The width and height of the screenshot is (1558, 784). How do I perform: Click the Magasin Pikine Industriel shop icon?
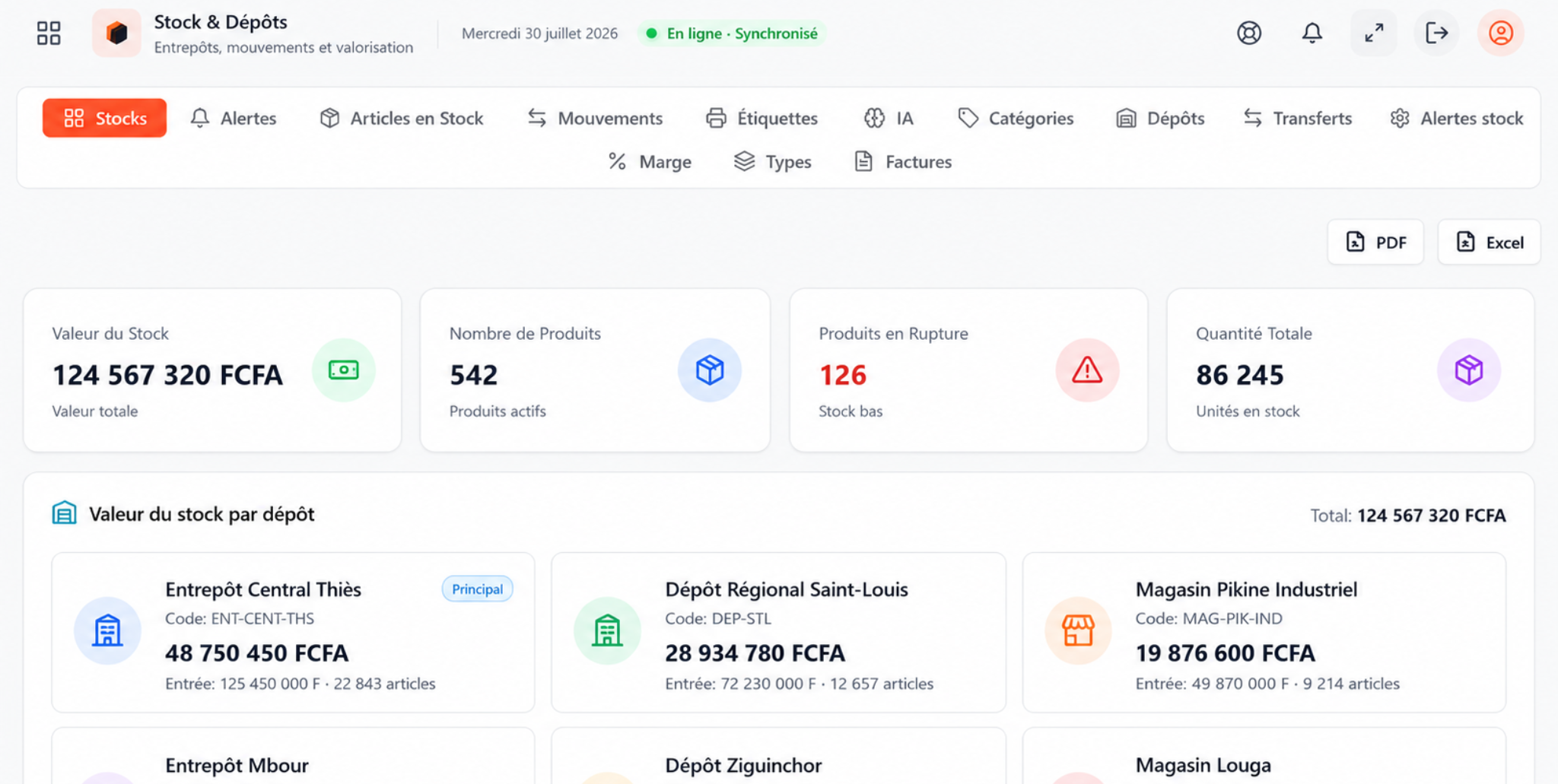pos(1078,631)
